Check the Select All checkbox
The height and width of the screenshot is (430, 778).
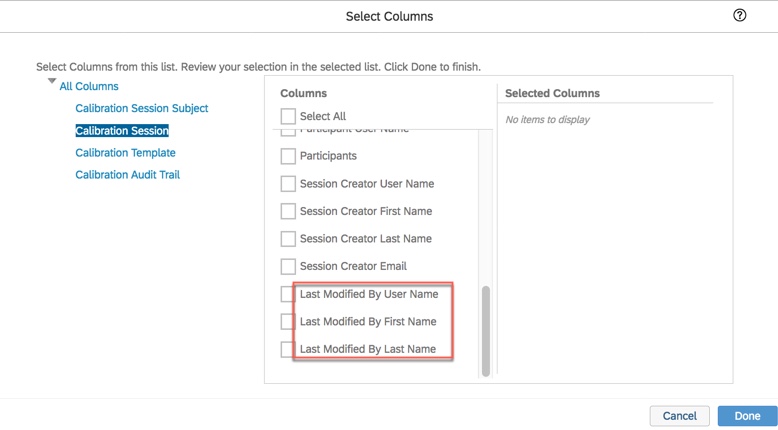coord(288,116)
